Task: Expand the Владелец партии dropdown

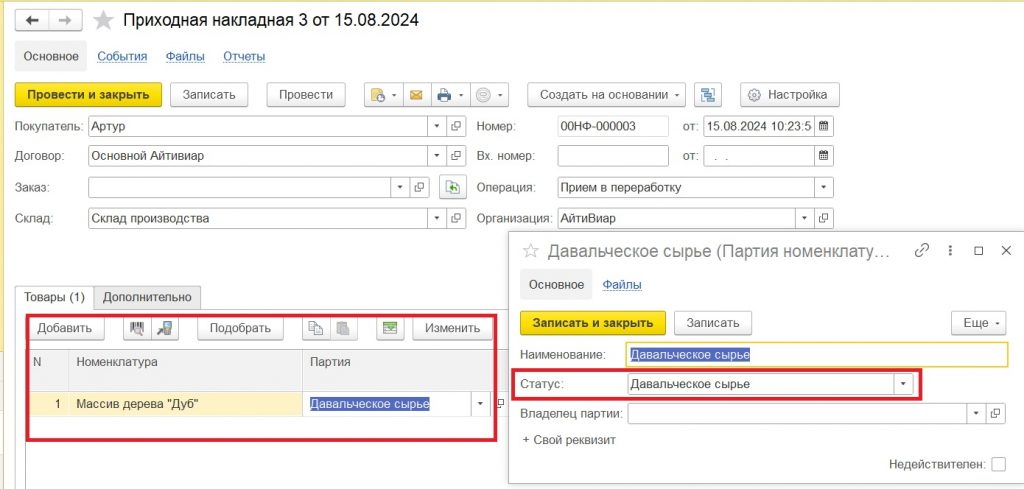Action: 976,413
